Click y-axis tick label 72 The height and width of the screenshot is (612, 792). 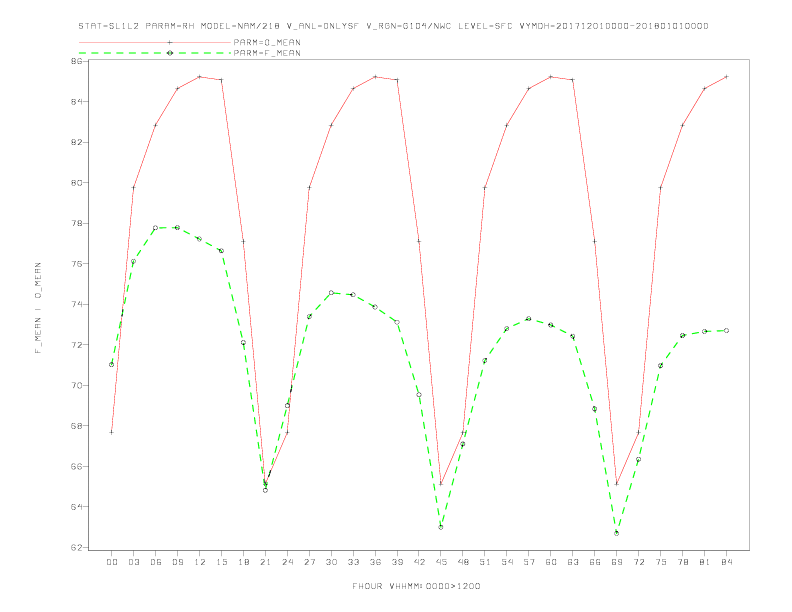(77, 344)
